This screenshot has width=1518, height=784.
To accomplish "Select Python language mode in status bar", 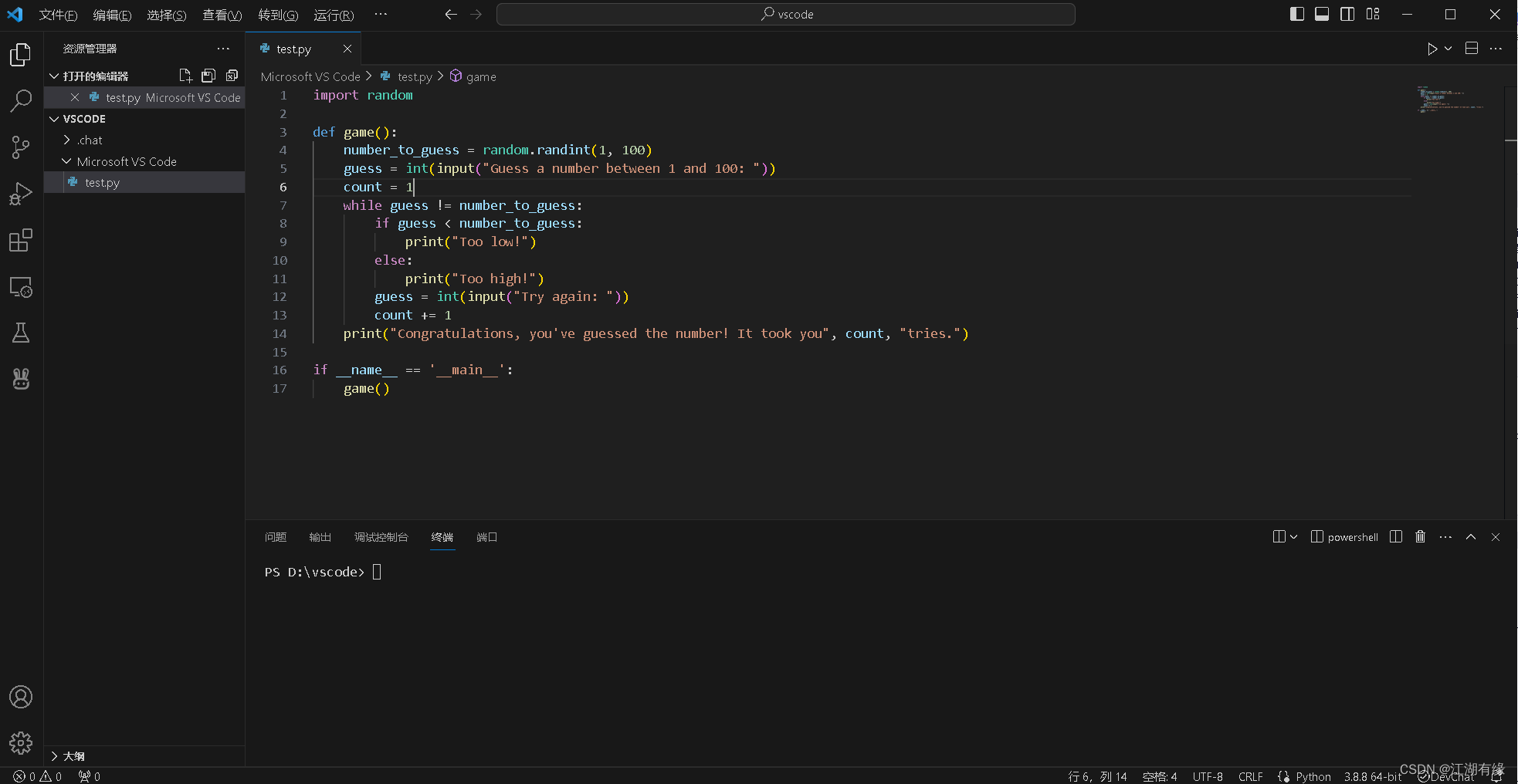I will tap(1313, 776).
